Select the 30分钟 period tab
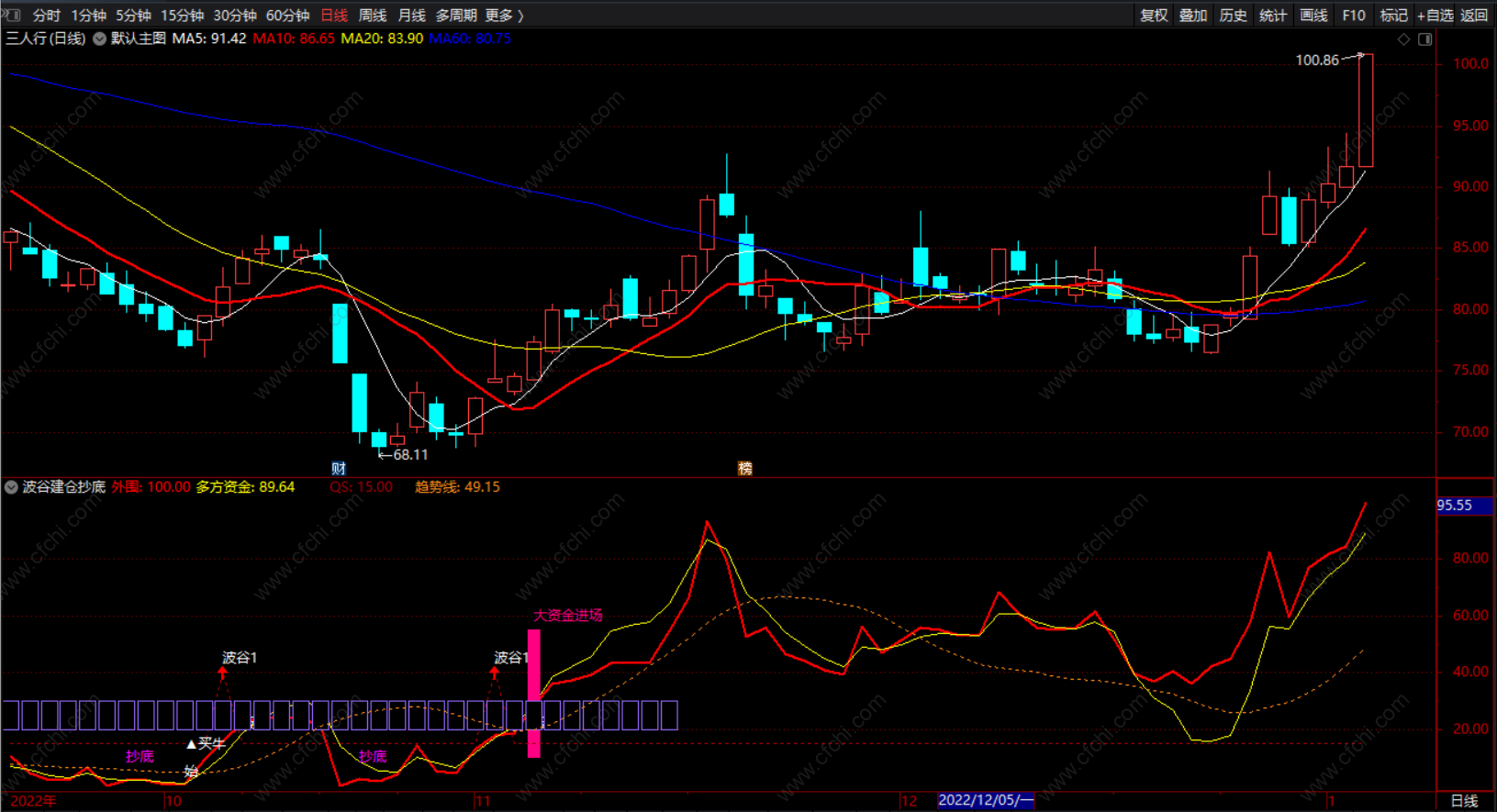This screenshot has width=1497, height=812. pos(235,16)
